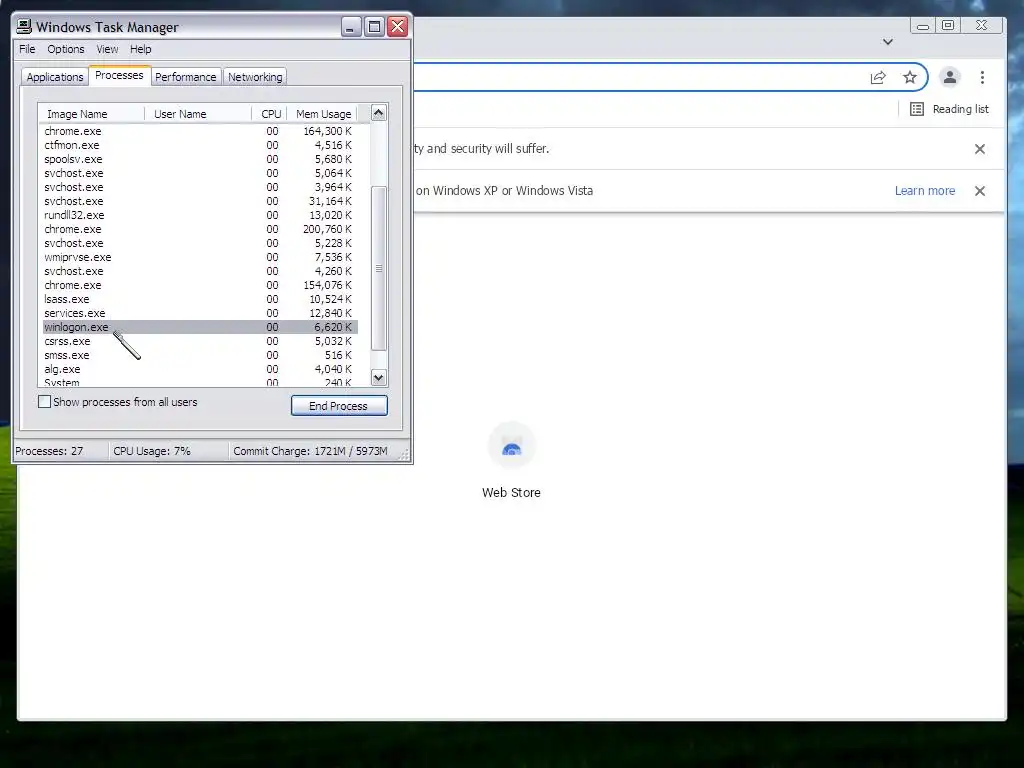Bookmark this tab star icon
The height and width of the screenshot is (768, 1024).
[910, 78]
